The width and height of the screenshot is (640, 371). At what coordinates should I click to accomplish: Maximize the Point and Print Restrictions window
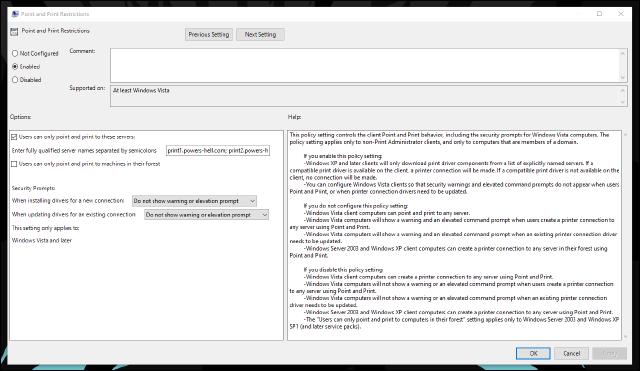click(x=599, y=14)
